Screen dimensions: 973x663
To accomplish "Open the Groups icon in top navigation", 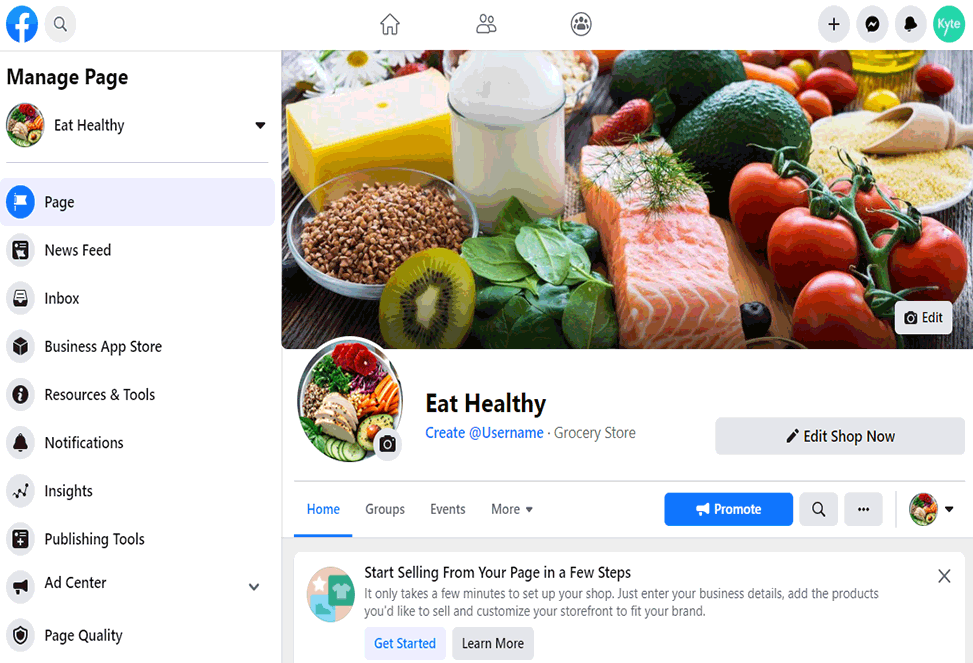I will click(x=581, y=24).
